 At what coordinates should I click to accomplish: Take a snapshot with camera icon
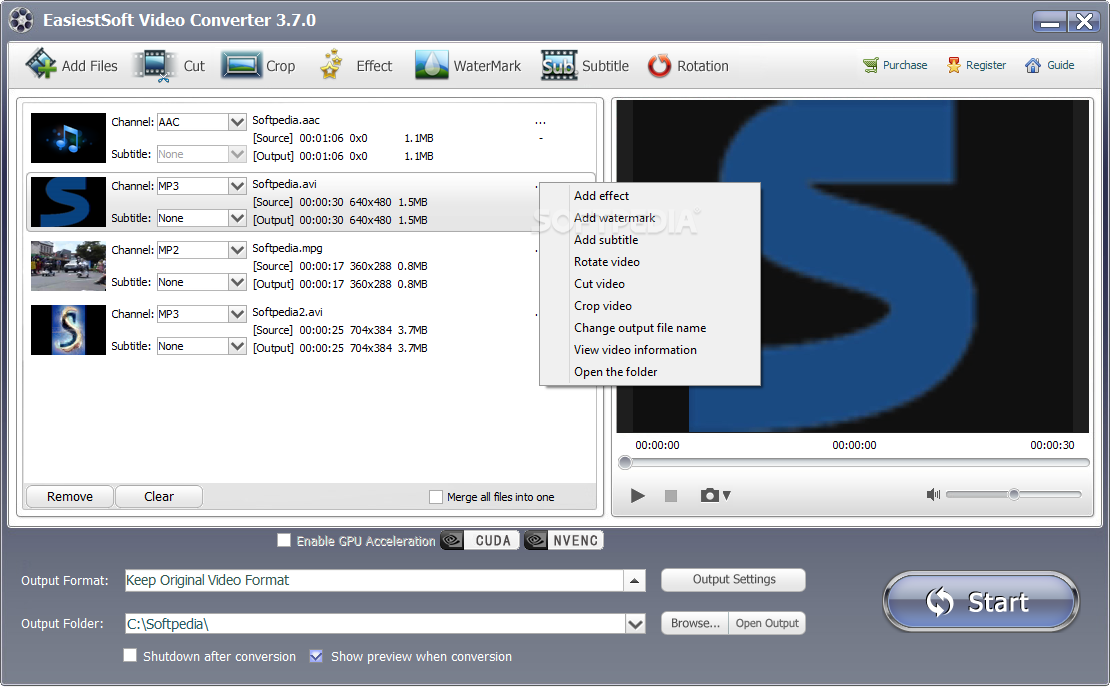pos(709,495)
